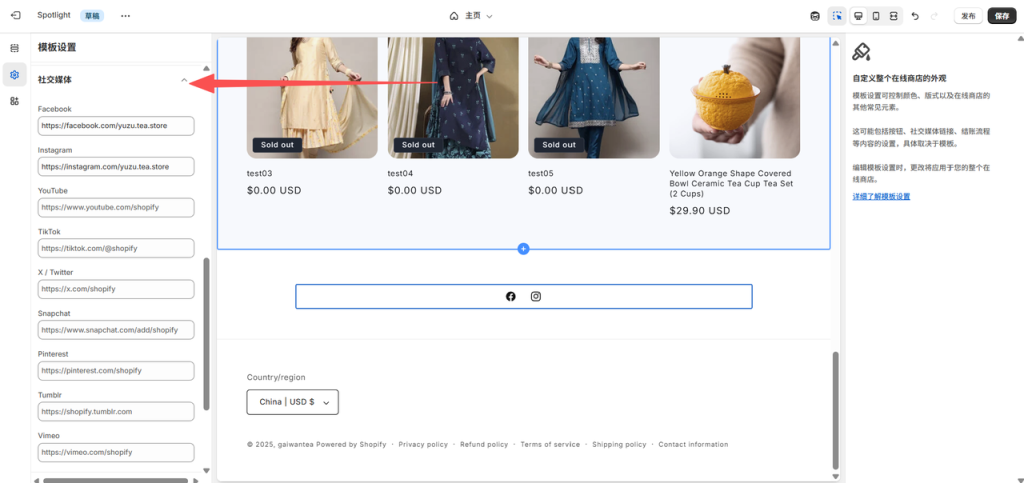The image size is (1024, 483).
Task: Open the China | USD $ country dropdown
Action: coord(293,402)
